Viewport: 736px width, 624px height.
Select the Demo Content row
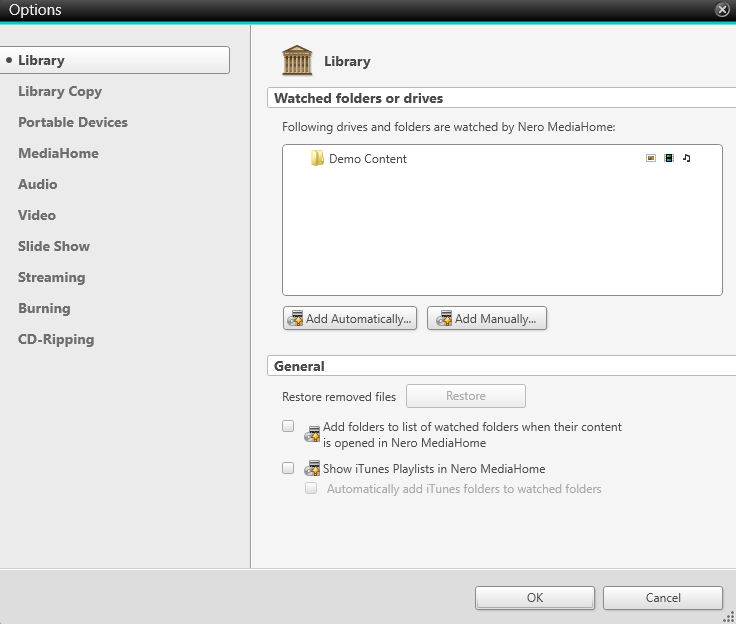[502, 159]
